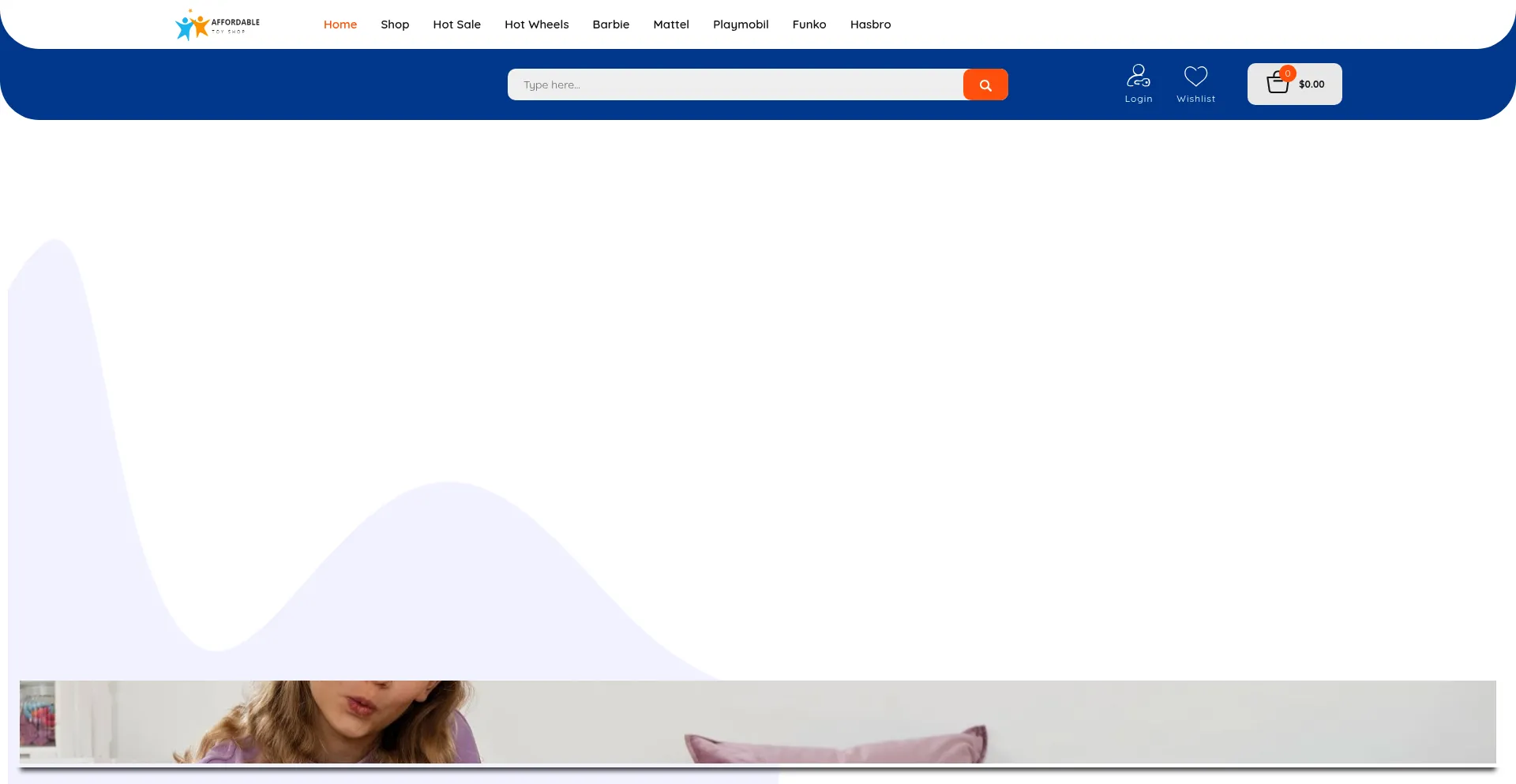Open the Shop menu item
1516x784 pixels.
[x=395, y=24]
